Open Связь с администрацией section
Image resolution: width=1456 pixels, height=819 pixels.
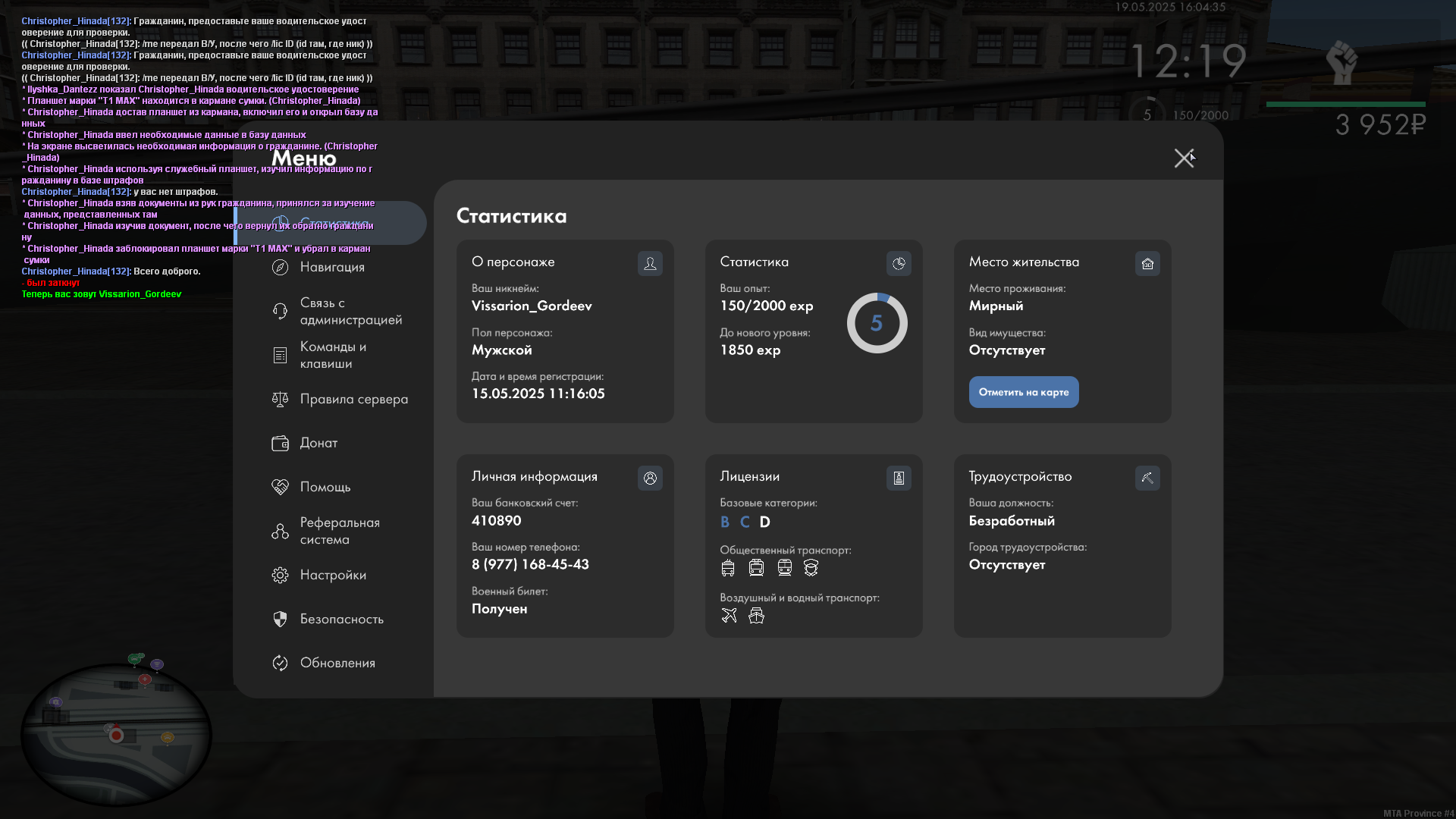pos(350,311)
